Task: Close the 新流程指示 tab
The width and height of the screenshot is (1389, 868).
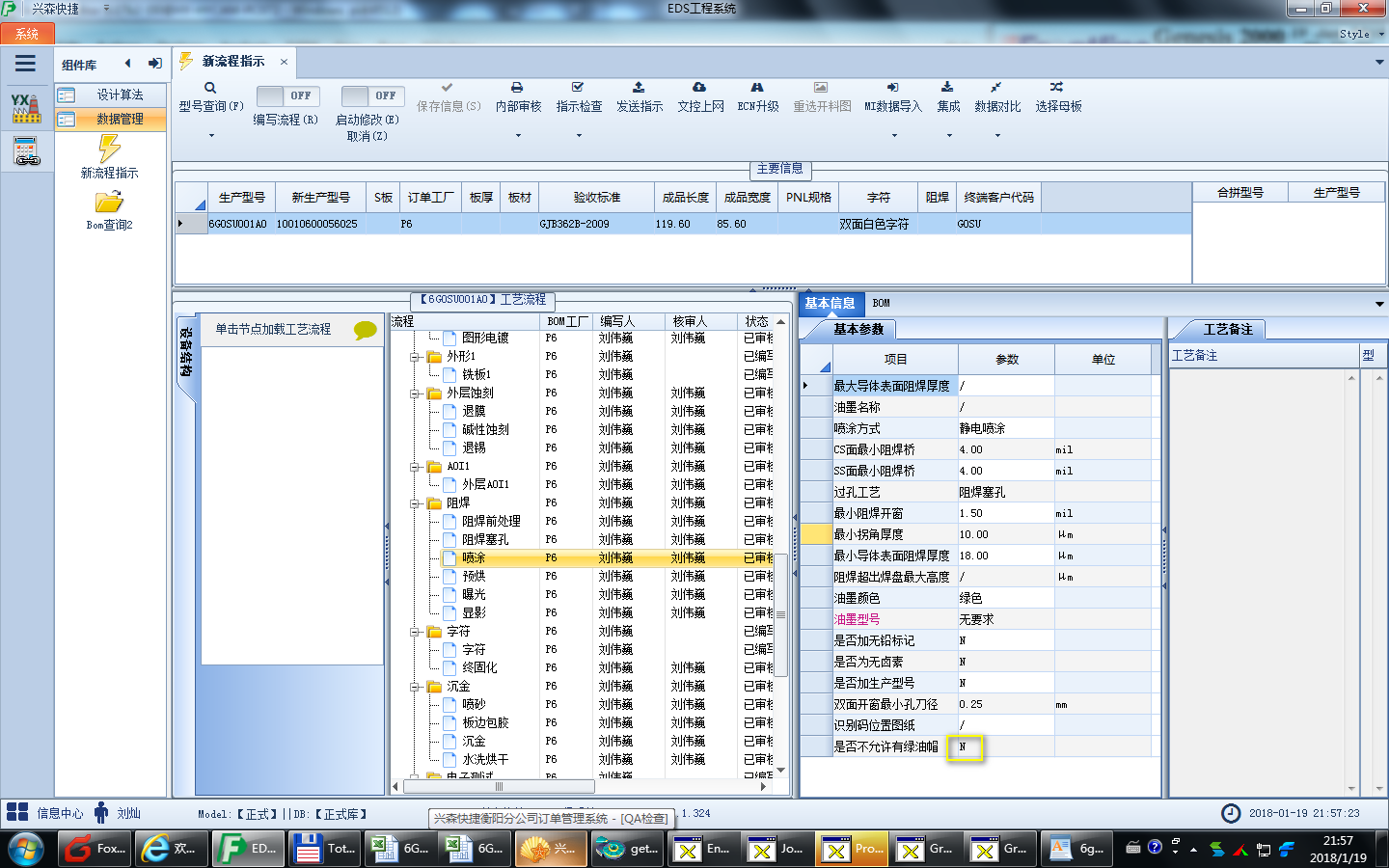Action: (284, 62)
